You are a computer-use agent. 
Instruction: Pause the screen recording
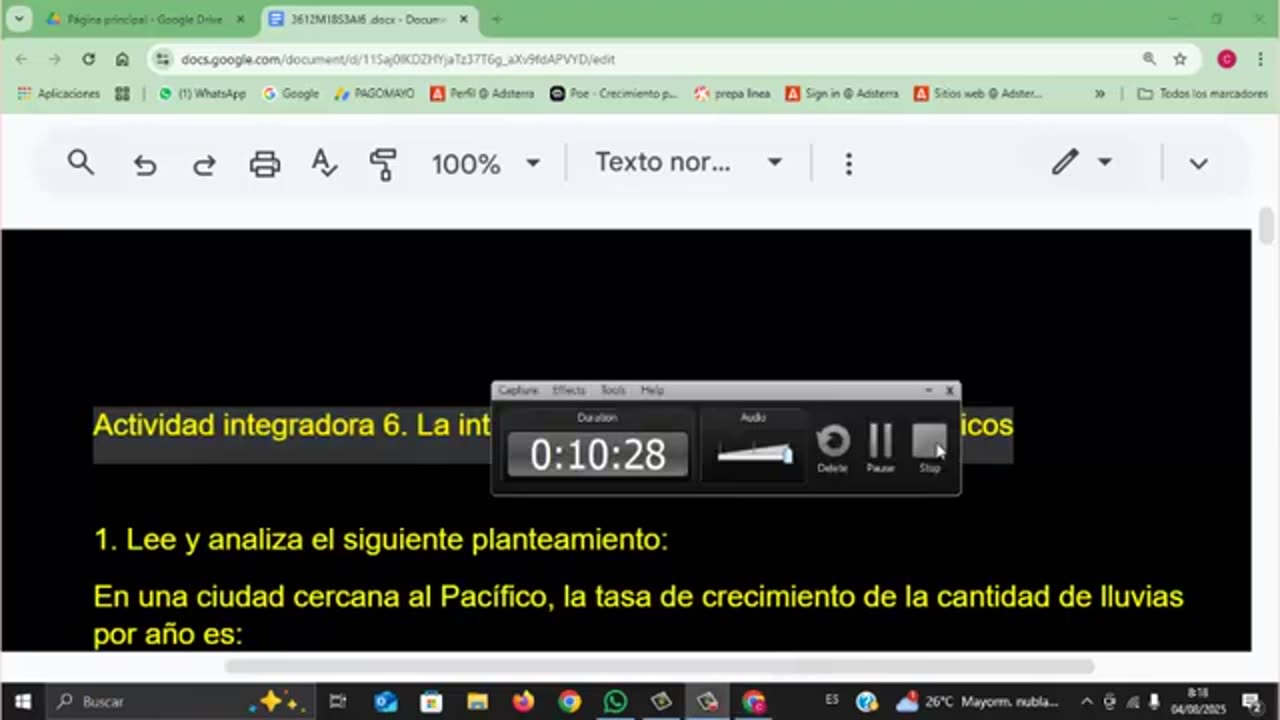[881, 447]
